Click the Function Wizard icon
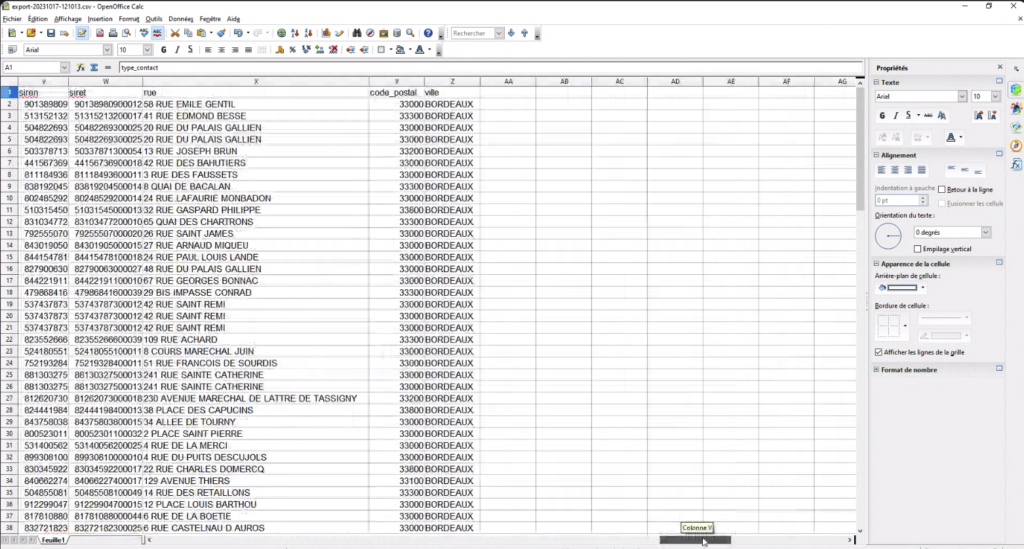The height and width of the screenshot is (549, 1024). [80, 67]
